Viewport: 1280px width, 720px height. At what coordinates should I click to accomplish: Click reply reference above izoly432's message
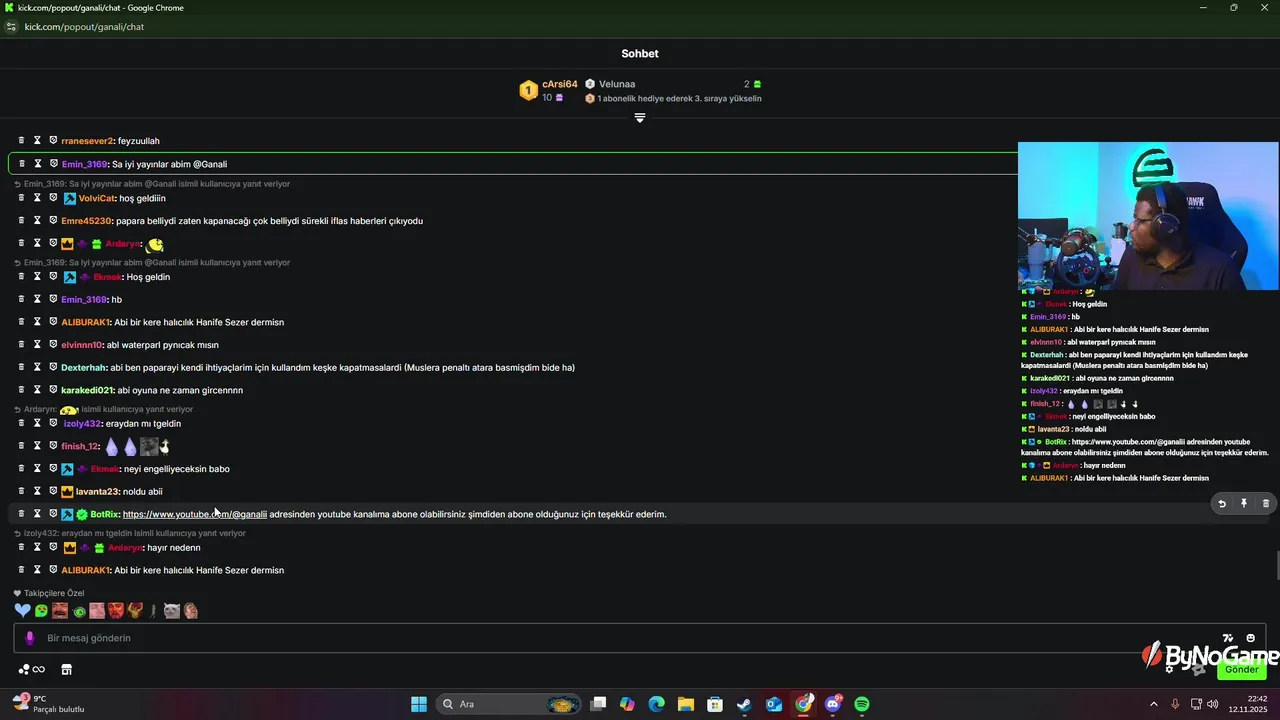point(102,409)
